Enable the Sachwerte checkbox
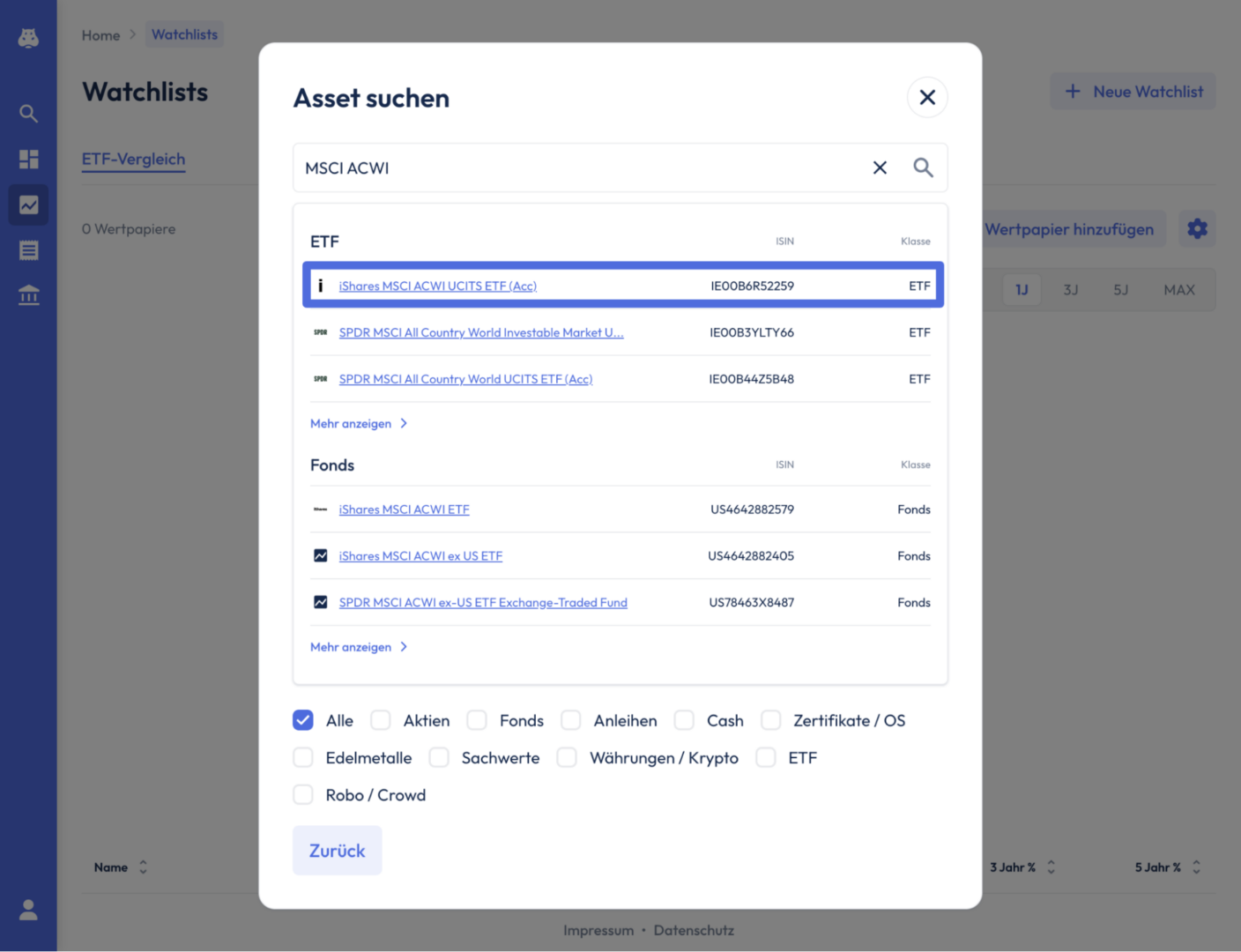1241x952 pixels. (439, 758)
